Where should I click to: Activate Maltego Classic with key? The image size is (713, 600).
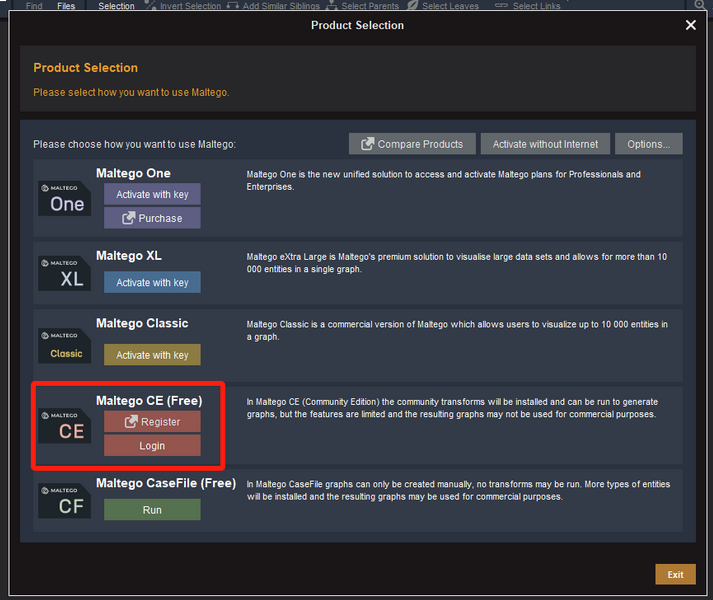[152, 355]
